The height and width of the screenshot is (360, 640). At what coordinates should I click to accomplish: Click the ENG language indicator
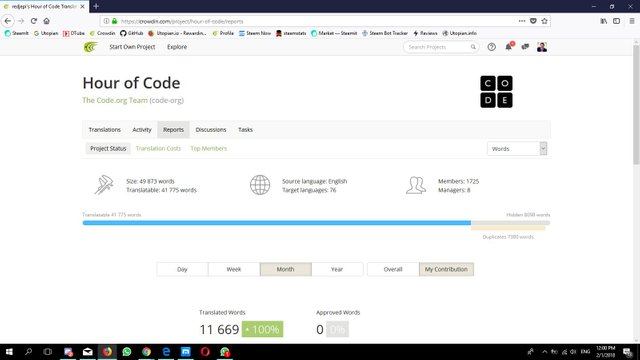tap(585, 351)
